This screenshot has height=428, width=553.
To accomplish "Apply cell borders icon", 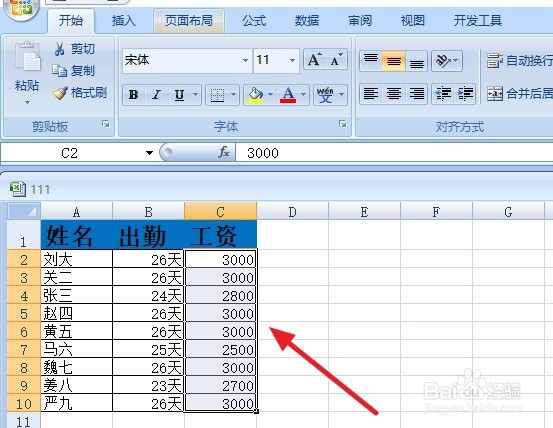I will point(217,94).
